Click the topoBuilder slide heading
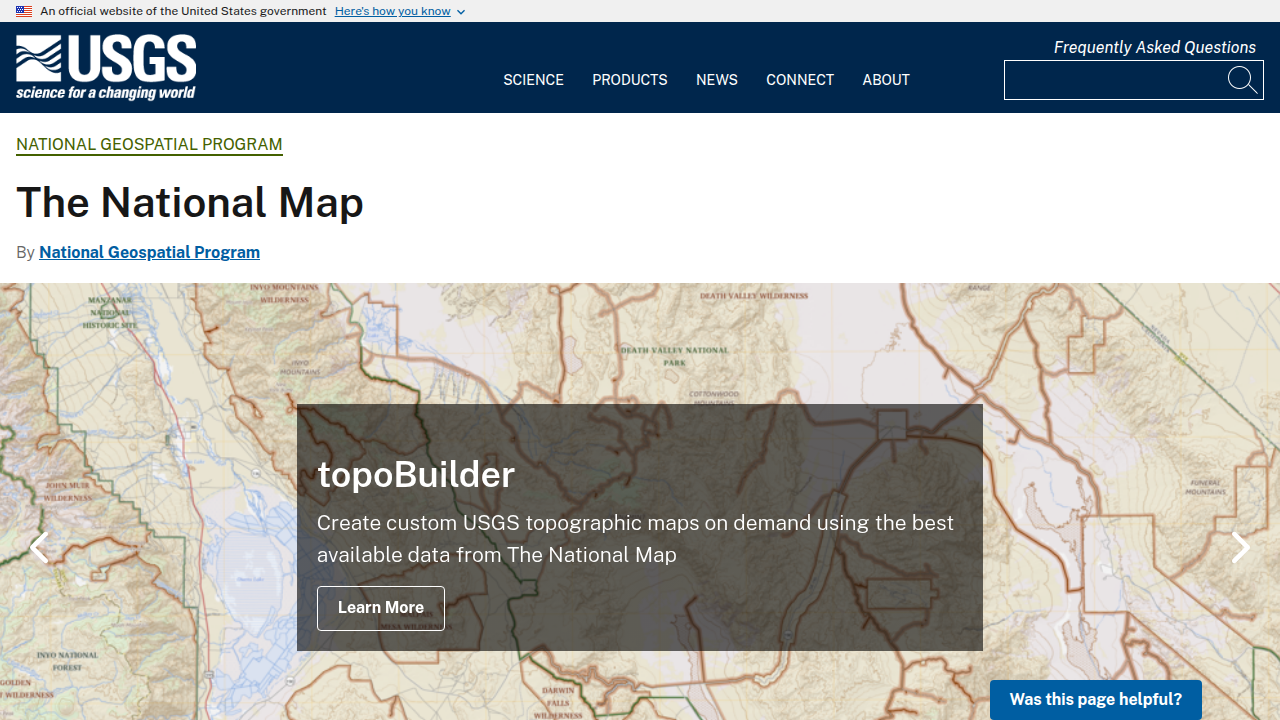Viewport: 1280px width, 720px height. (416, 474)
